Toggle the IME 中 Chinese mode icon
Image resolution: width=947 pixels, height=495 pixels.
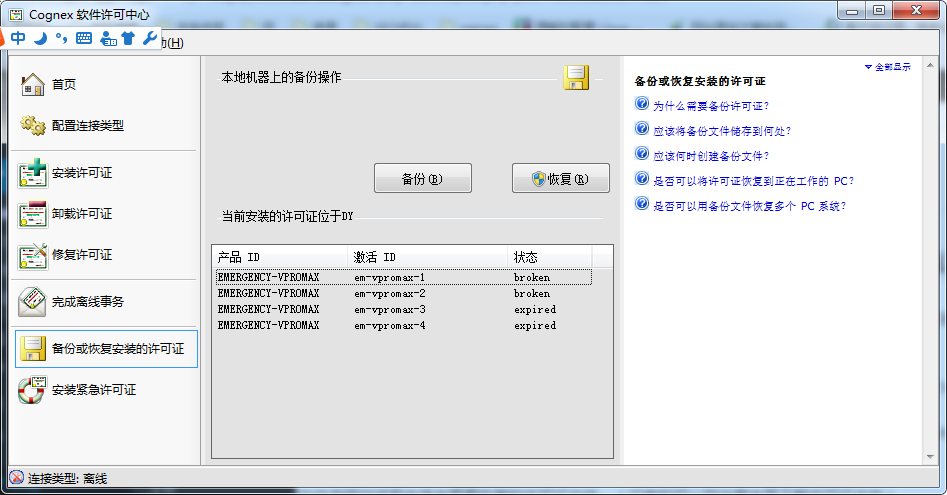pos(18,38)
